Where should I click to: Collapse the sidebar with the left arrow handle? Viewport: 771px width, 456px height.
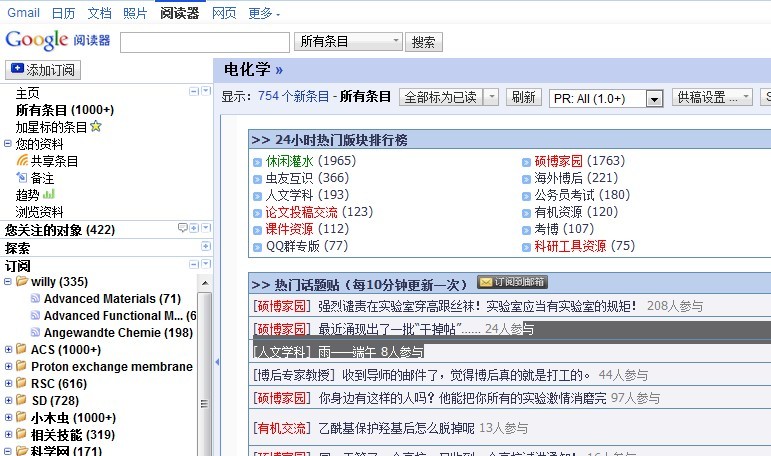[x=217, y=362]
